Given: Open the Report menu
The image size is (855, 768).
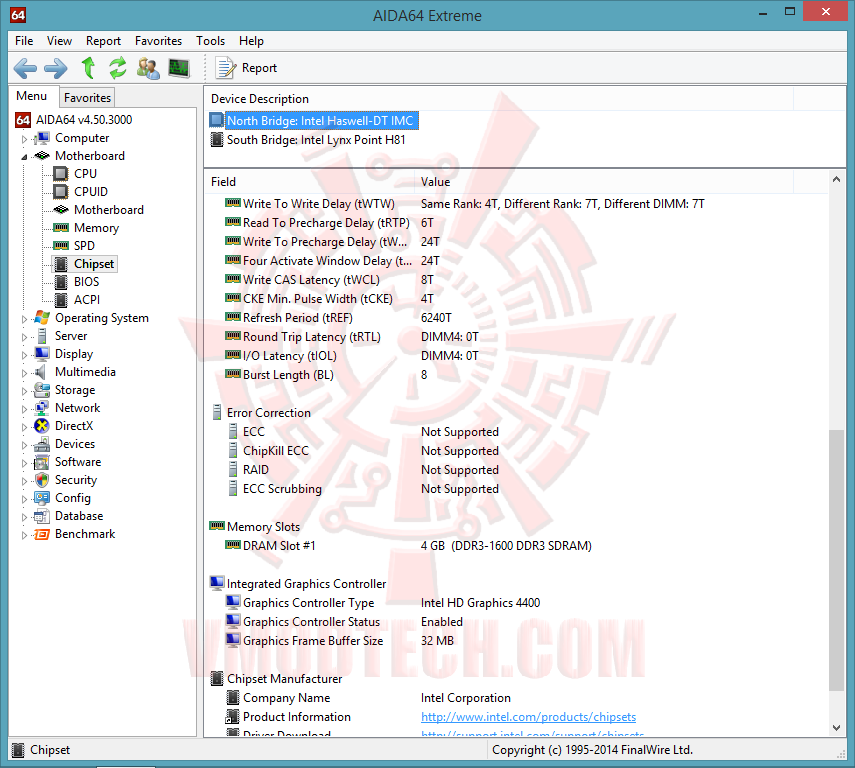Looking at the screenshot, I should (103, 41).
